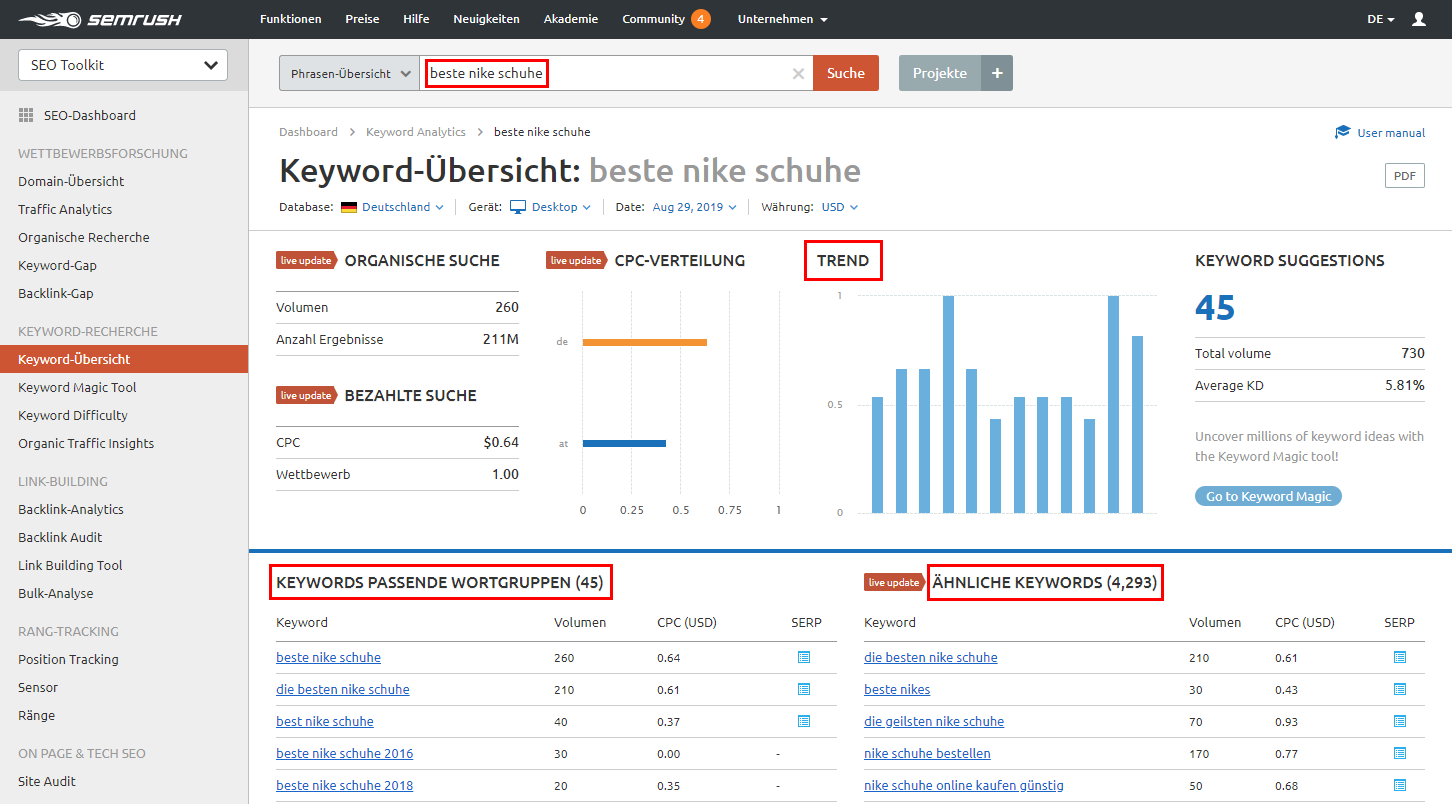Open SERP icon for best nike schuhe

coord(803,721)
